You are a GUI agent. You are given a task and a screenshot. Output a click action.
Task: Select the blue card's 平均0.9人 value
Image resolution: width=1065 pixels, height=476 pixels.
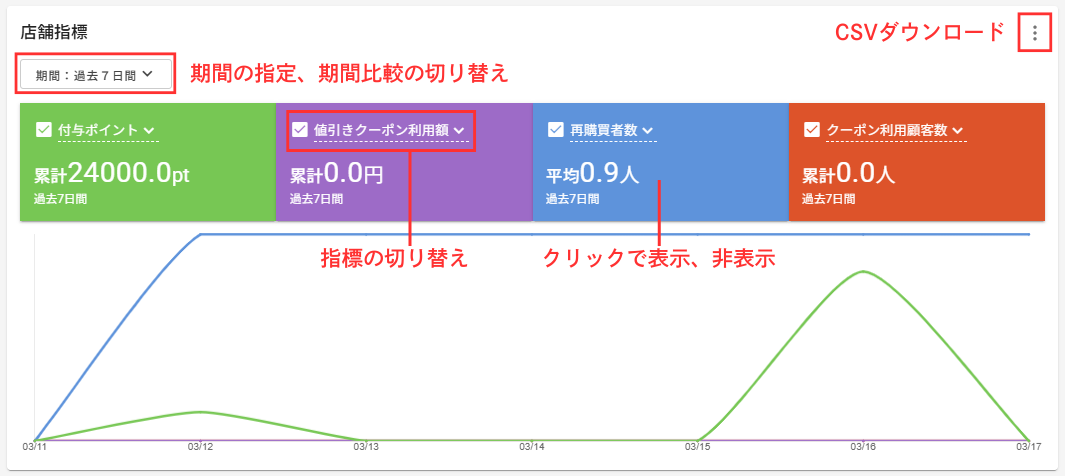[x=592, y=175]
